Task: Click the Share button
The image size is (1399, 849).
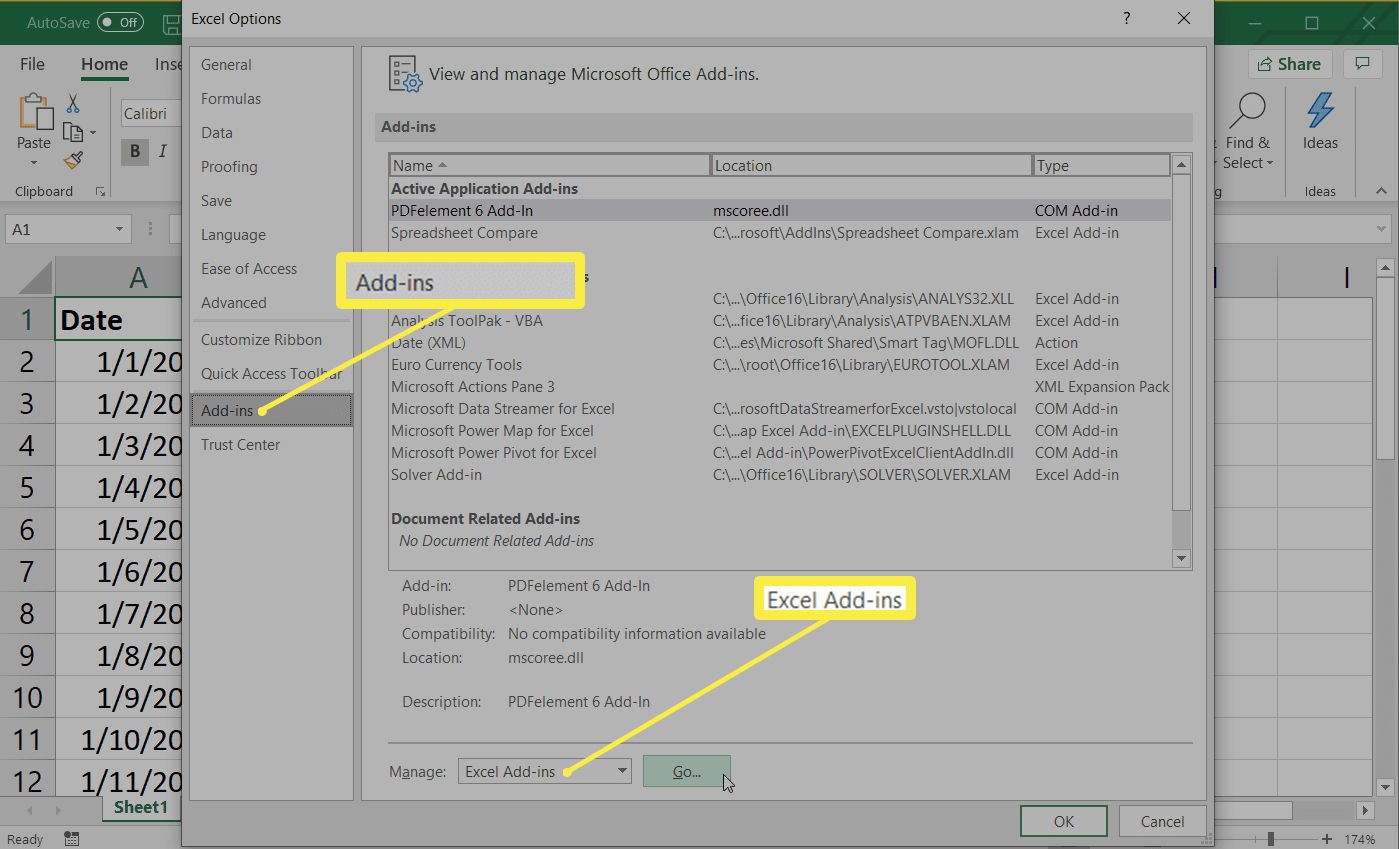Action: [1290, 64]
